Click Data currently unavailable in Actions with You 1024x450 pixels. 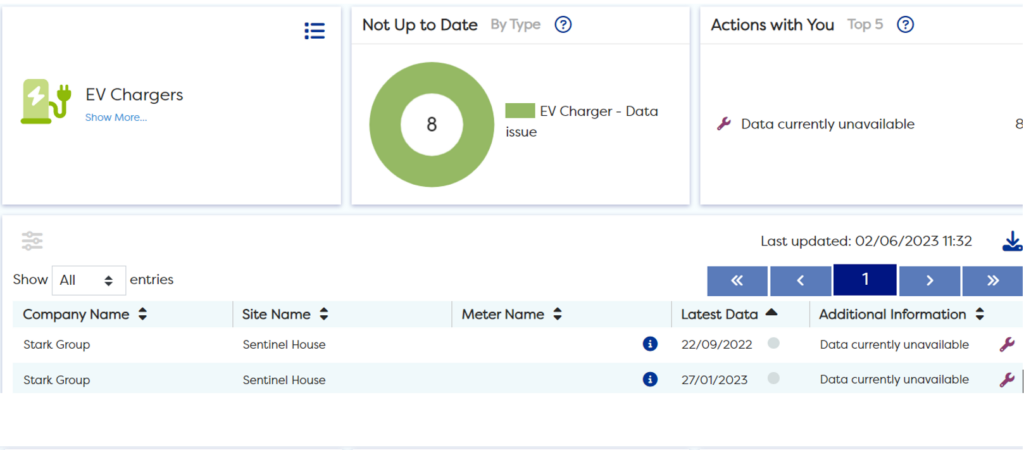(827, 124)
